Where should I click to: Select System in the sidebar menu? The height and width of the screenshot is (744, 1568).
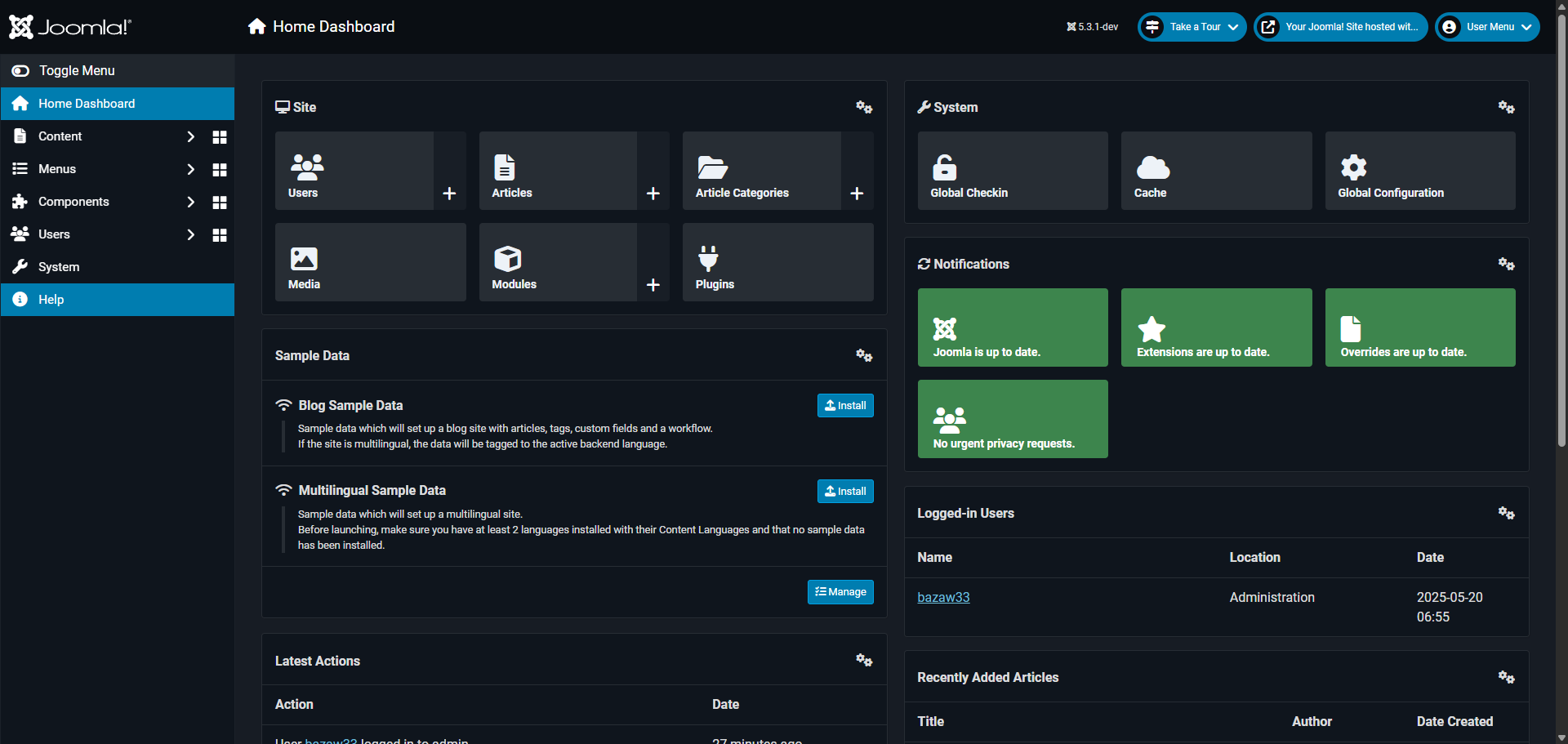pyautogui.click(x=59, y=267)
